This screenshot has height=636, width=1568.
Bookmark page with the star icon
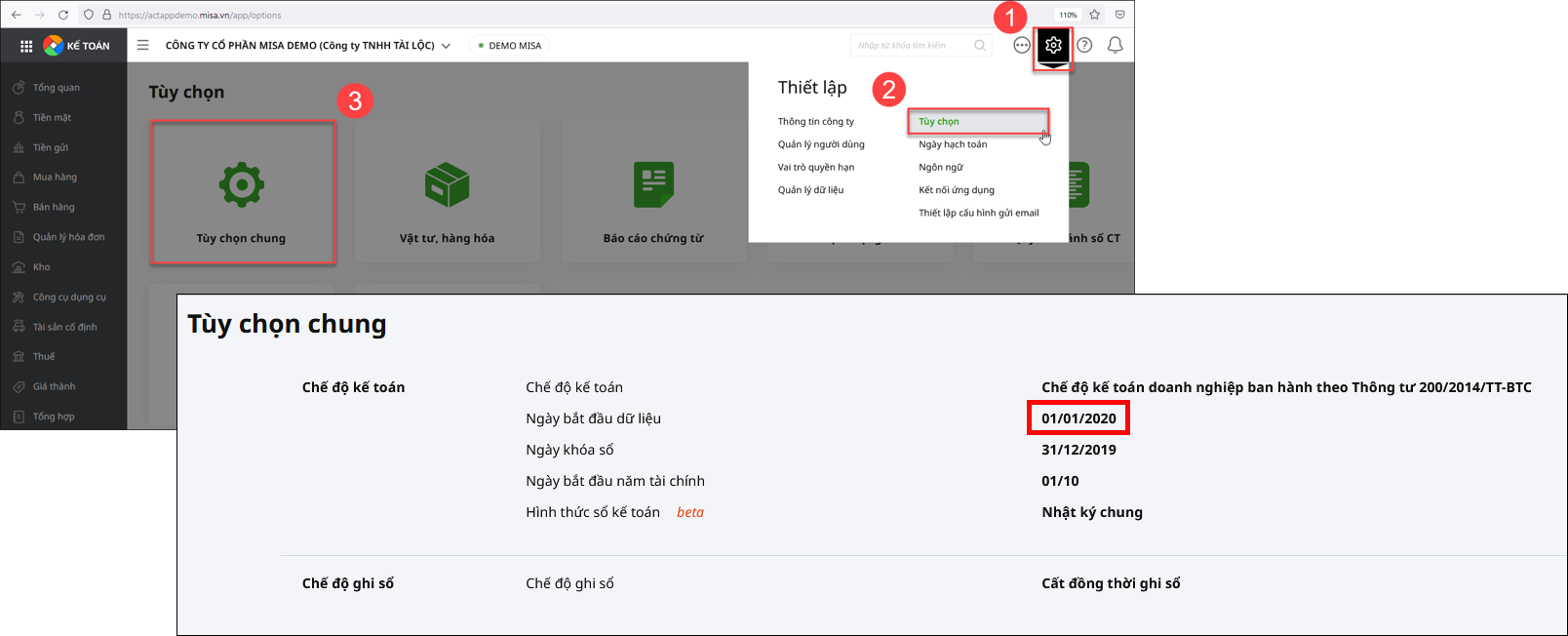[1095, 15]
